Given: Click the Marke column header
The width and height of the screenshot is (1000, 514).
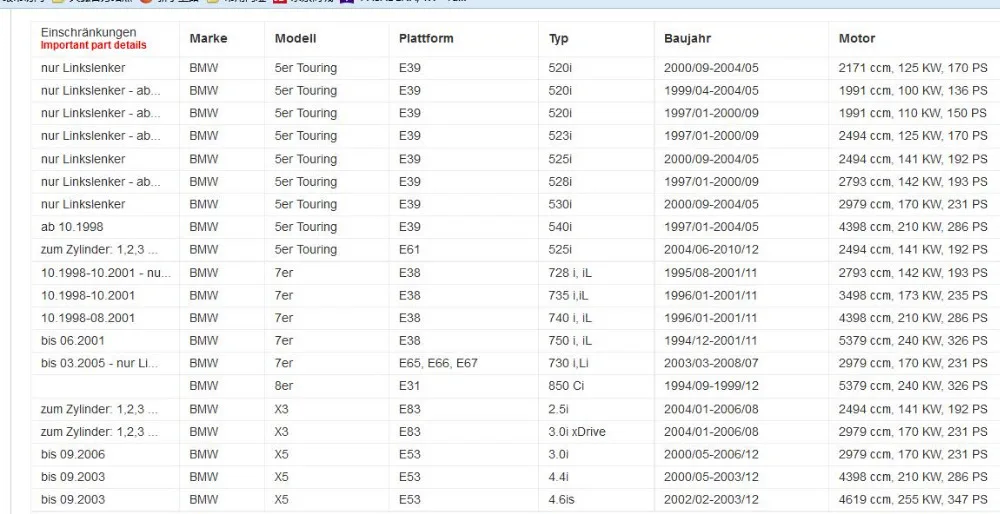Looking at the screenshot, I should coord(208,38).
